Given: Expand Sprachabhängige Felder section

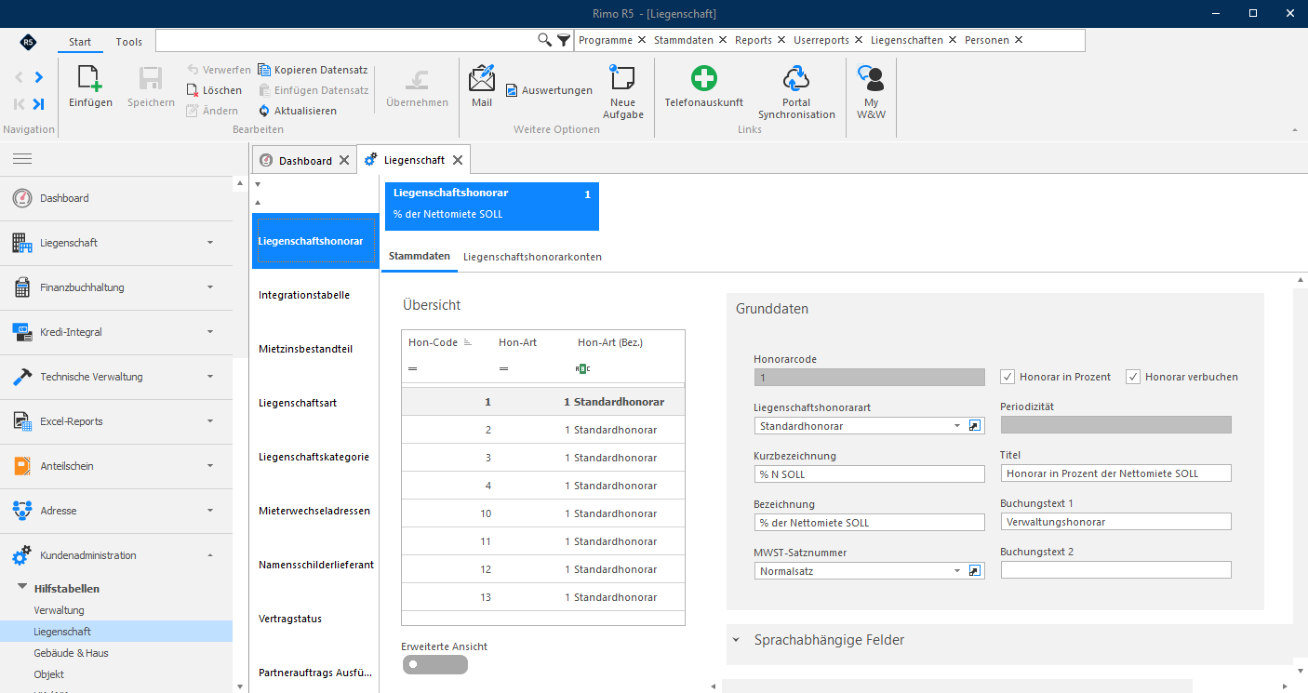Looking at the screenshot, I should click(736, 640).
